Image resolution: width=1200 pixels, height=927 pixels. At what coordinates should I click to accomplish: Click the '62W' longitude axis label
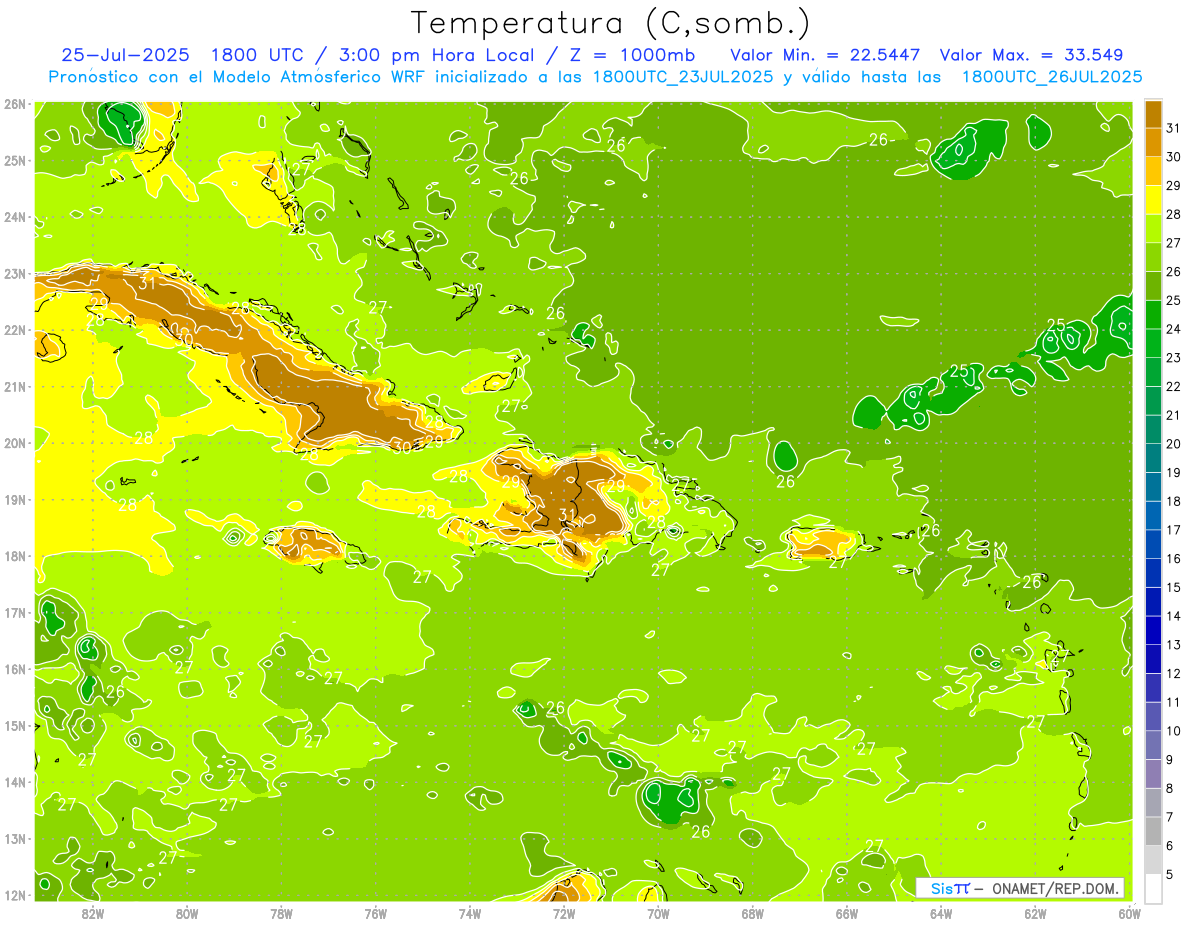(1035, 913)
